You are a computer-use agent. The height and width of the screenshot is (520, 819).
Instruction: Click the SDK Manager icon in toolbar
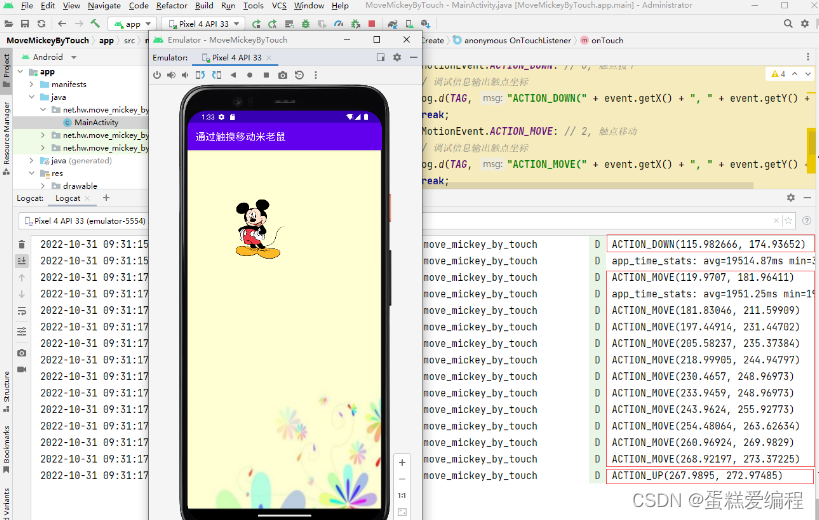tap(426, 24)
